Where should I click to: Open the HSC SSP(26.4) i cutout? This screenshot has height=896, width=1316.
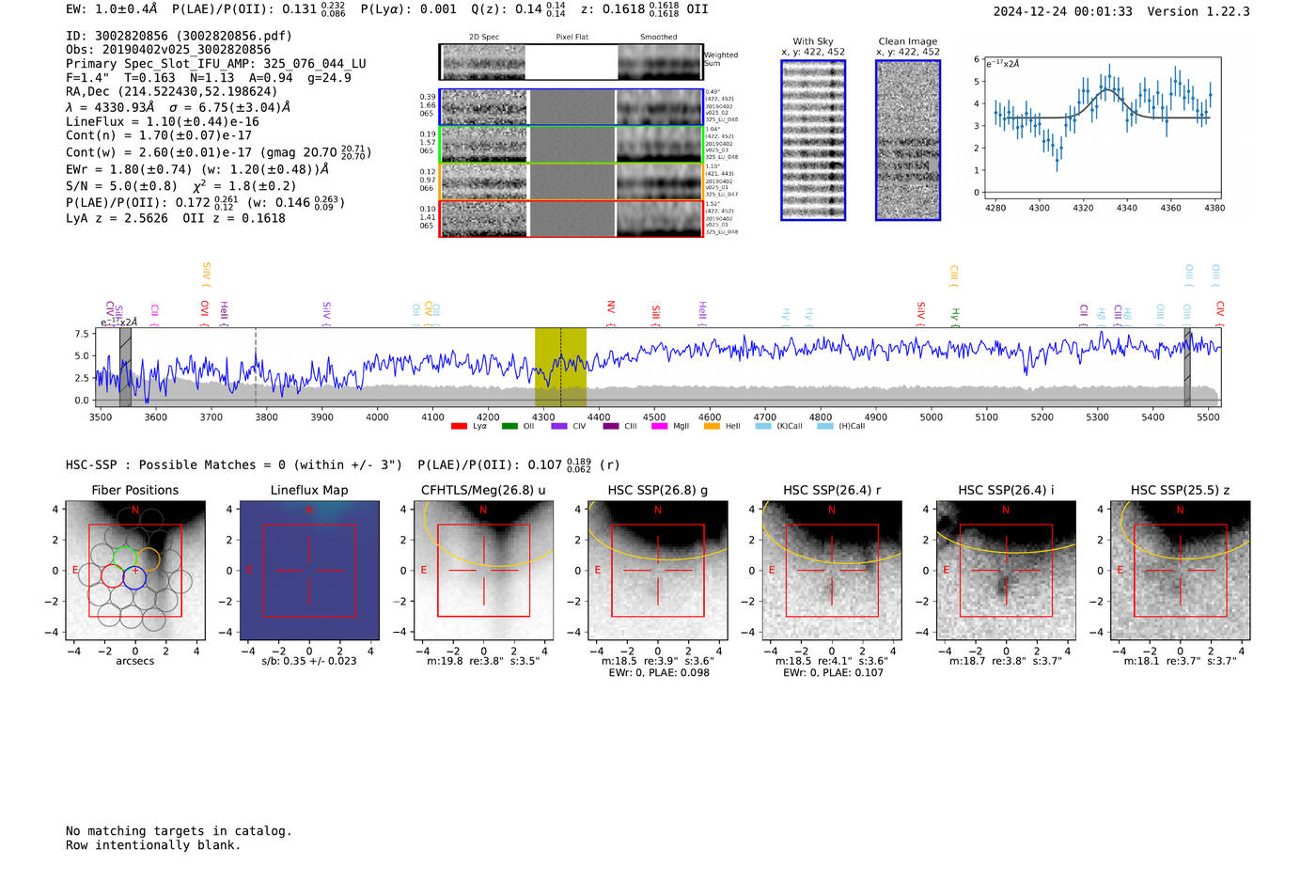(1006, 570)
